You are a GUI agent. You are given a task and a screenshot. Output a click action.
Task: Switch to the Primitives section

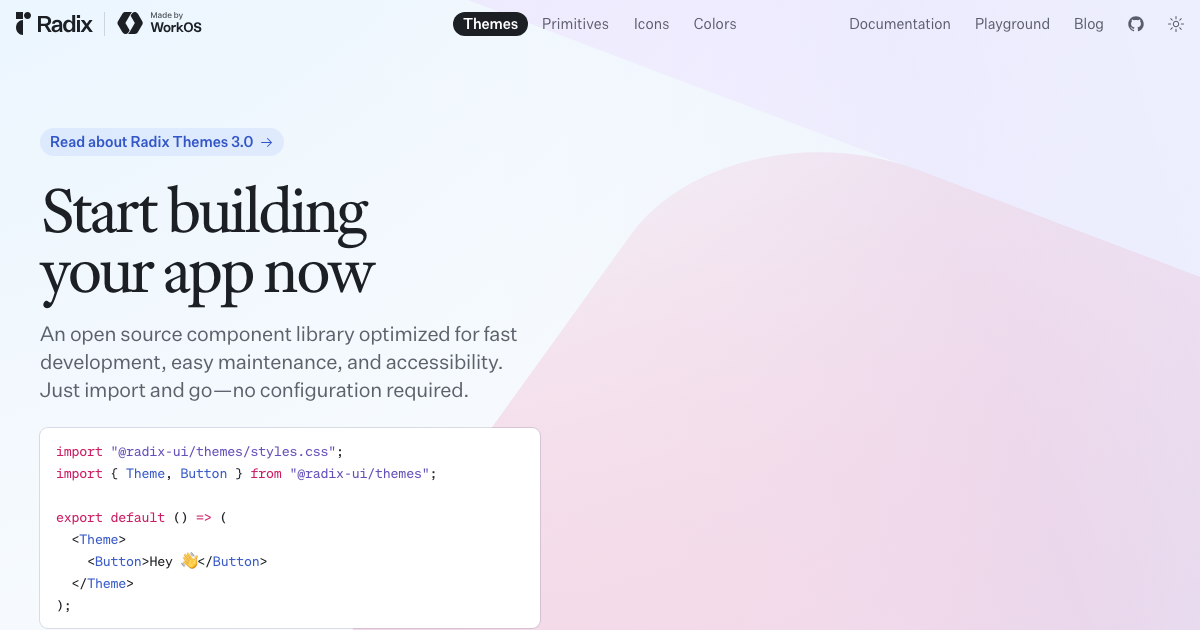pyautogui.click(x=575, y=23)
